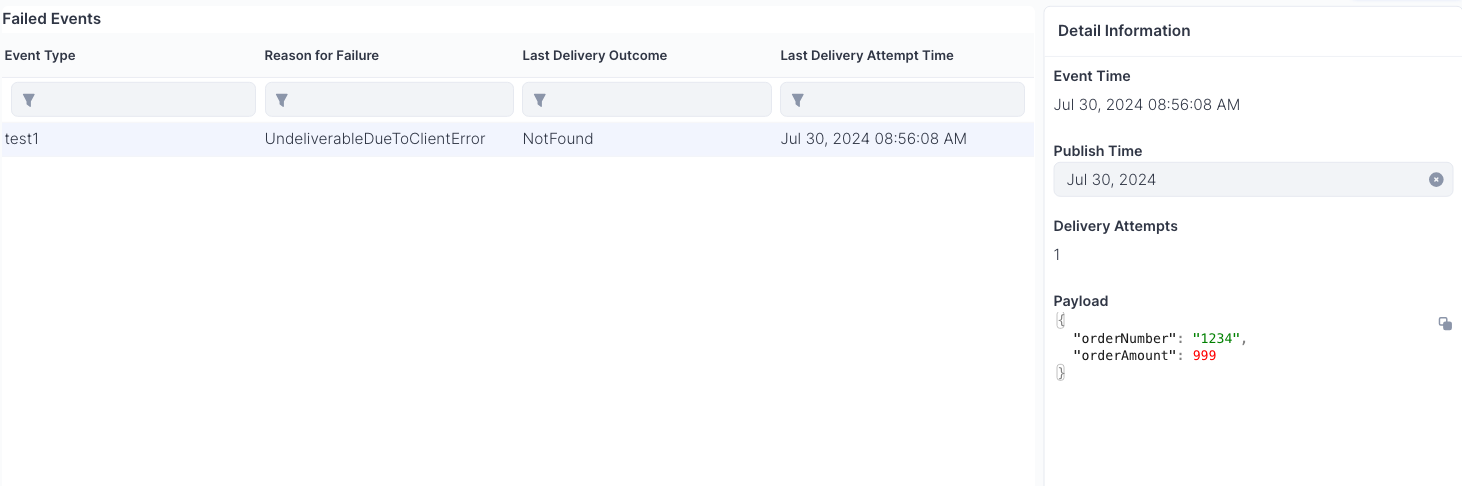Click the UndeliverableDueToClientError cell

coord(374,139)
